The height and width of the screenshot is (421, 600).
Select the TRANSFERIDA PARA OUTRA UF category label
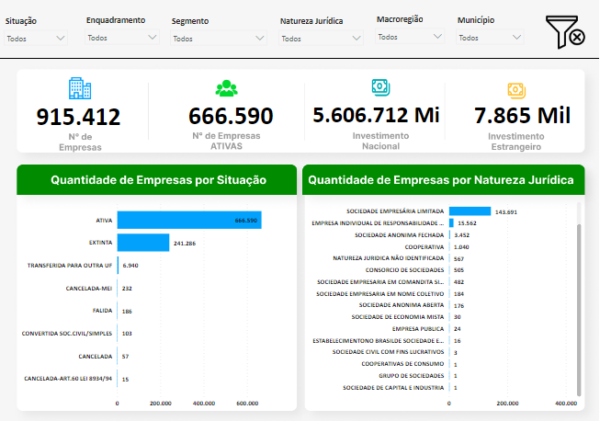click(x=70, y=265)
